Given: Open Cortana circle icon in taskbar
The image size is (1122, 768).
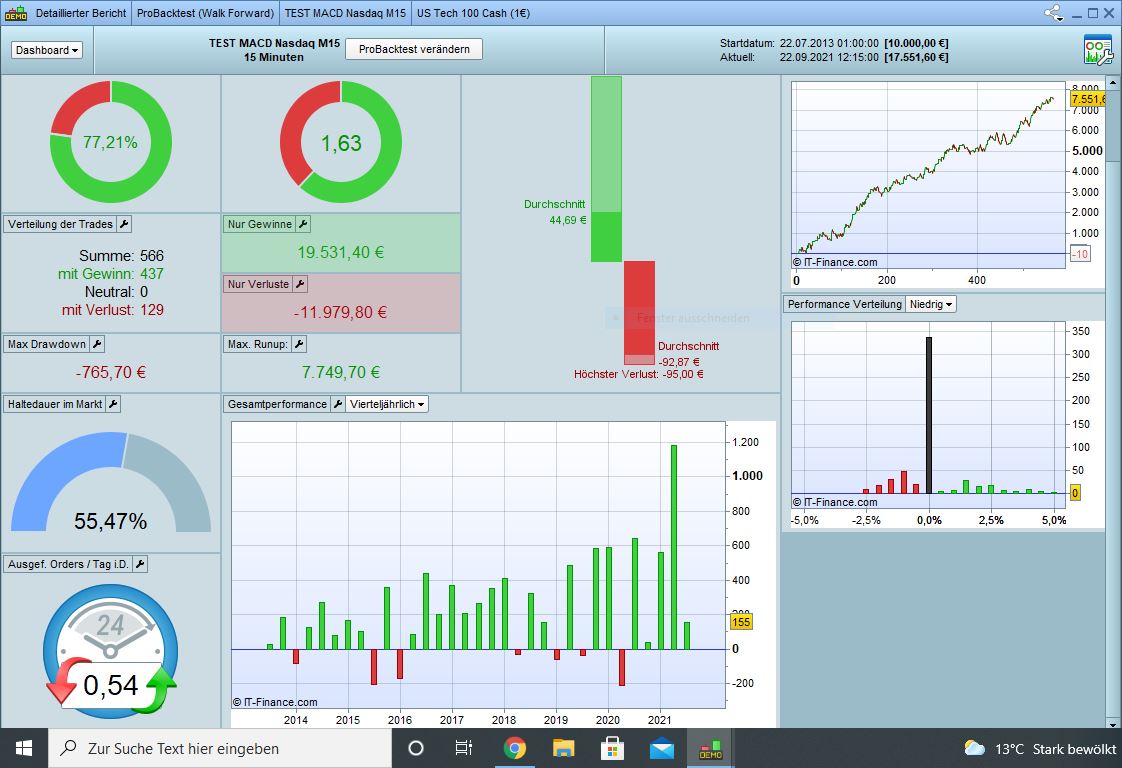Looking at the screenshot, I should [x=416, y=749].
